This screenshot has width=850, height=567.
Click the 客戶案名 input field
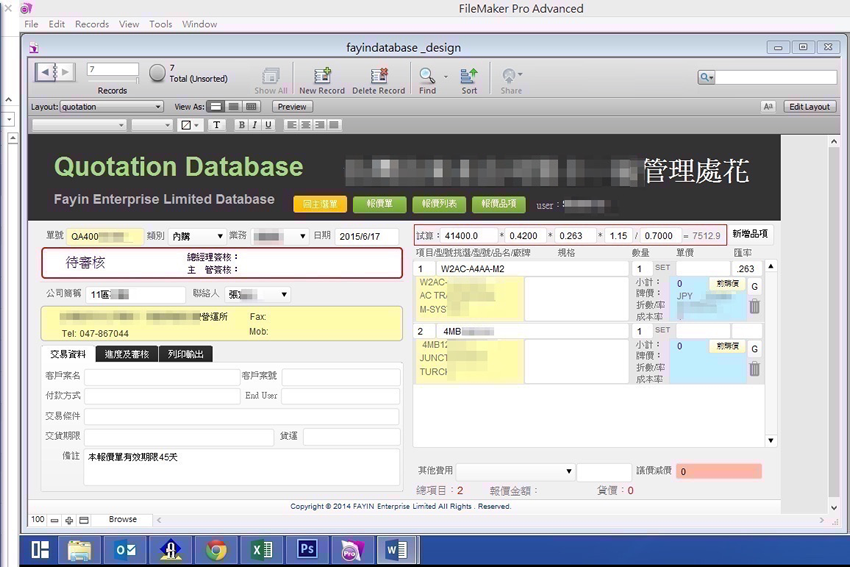(x=161, y=377)
